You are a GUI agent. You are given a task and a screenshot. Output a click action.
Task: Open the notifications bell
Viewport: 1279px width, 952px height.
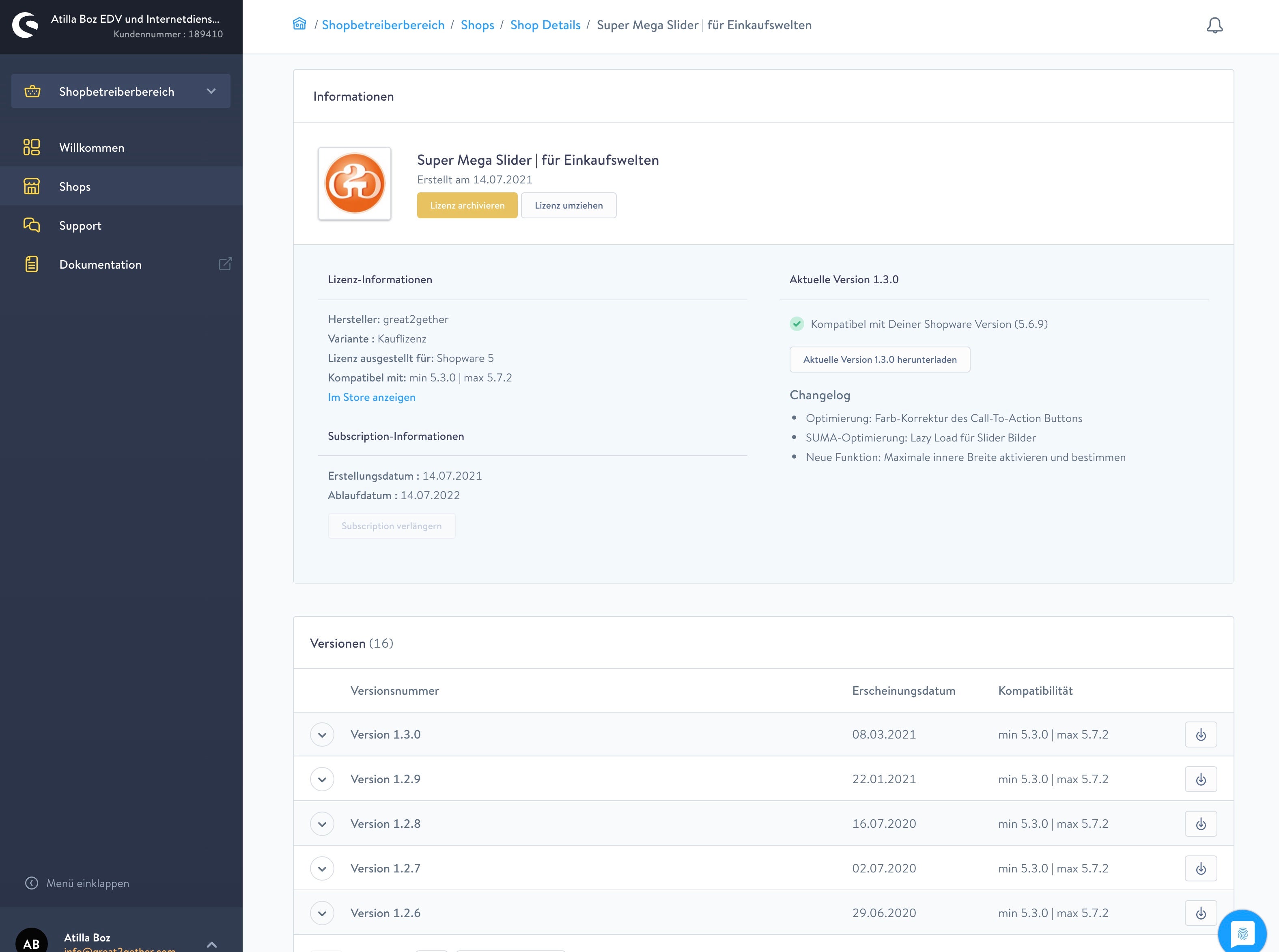(x=1214, y=25)
